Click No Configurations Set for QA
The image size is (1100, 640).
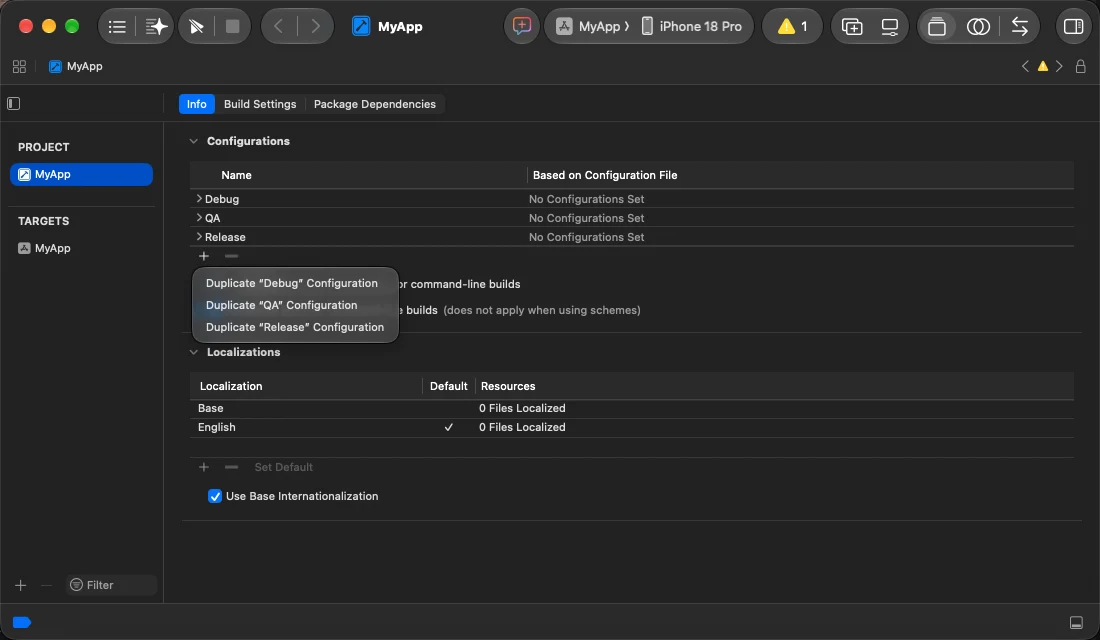click(586, 218)
